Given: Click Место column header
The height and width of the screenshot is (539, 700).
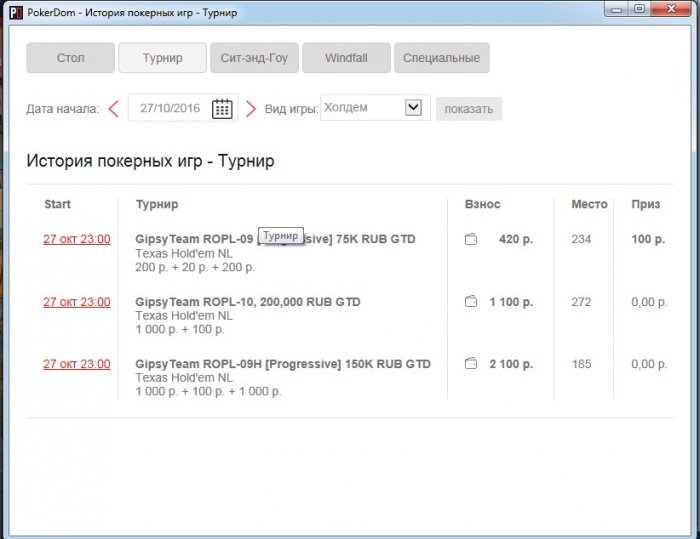Looking at the screenshot, I should tap(589, 204).
